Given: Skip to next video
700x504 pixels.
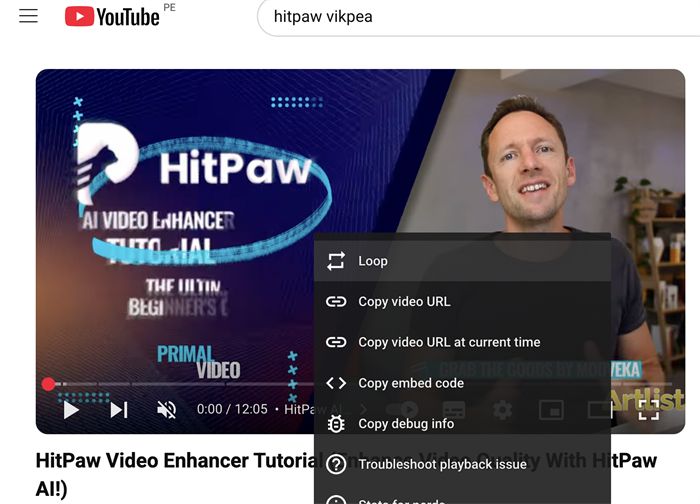Looking at the screenshot, I should pyautogui.click(x=119, y=409).
